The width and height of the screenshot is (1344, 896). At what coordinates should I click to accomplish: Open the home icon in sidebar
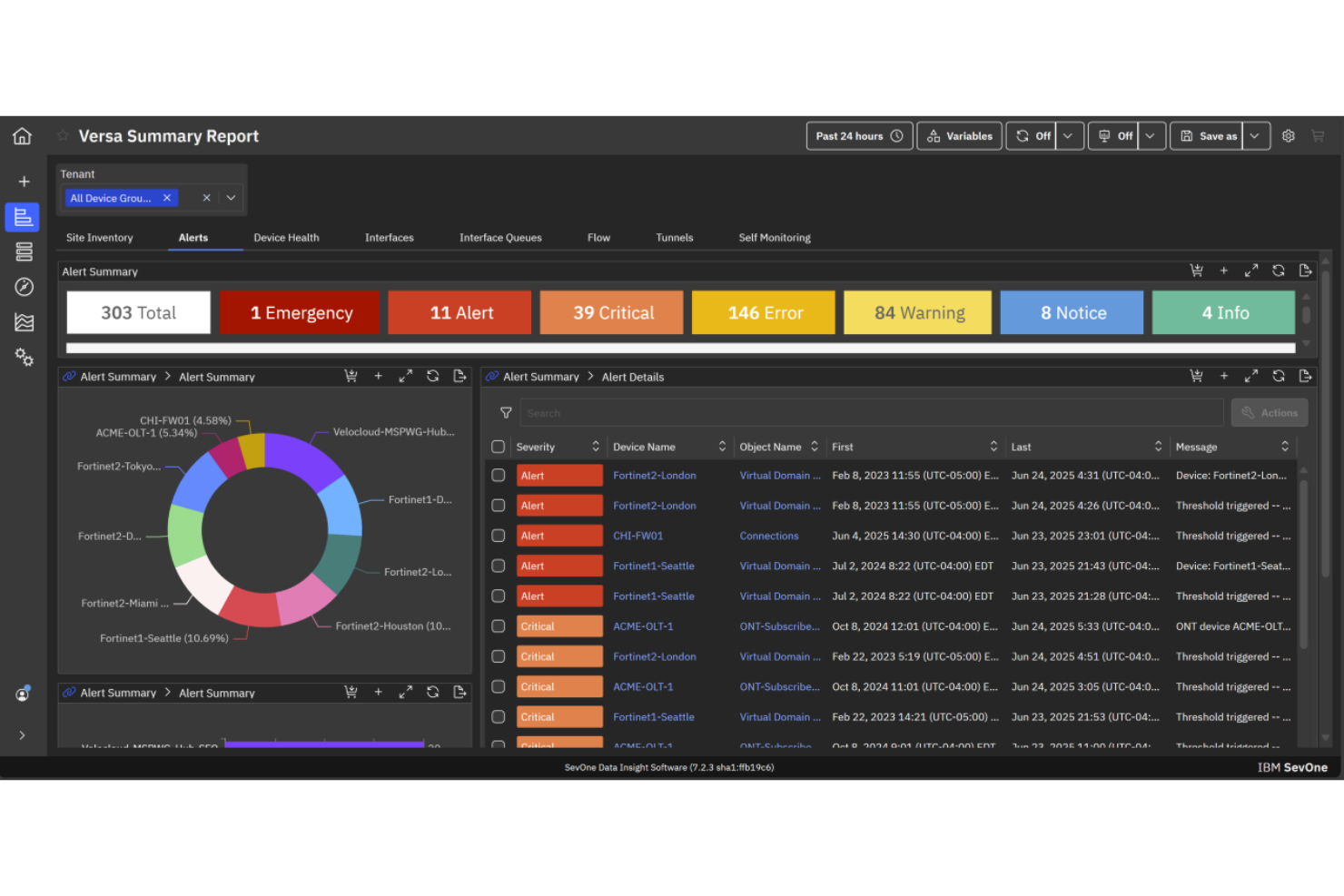point(23,136)
